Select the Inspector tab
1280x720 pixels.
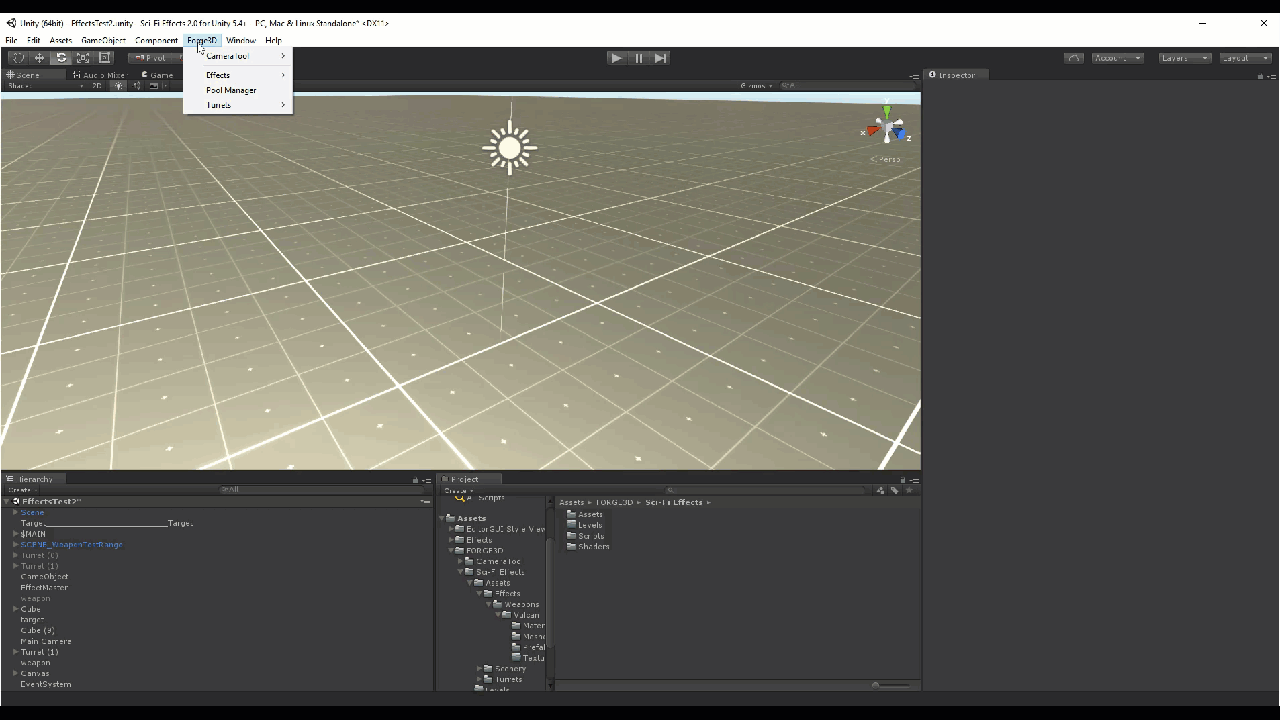point(957,75)
